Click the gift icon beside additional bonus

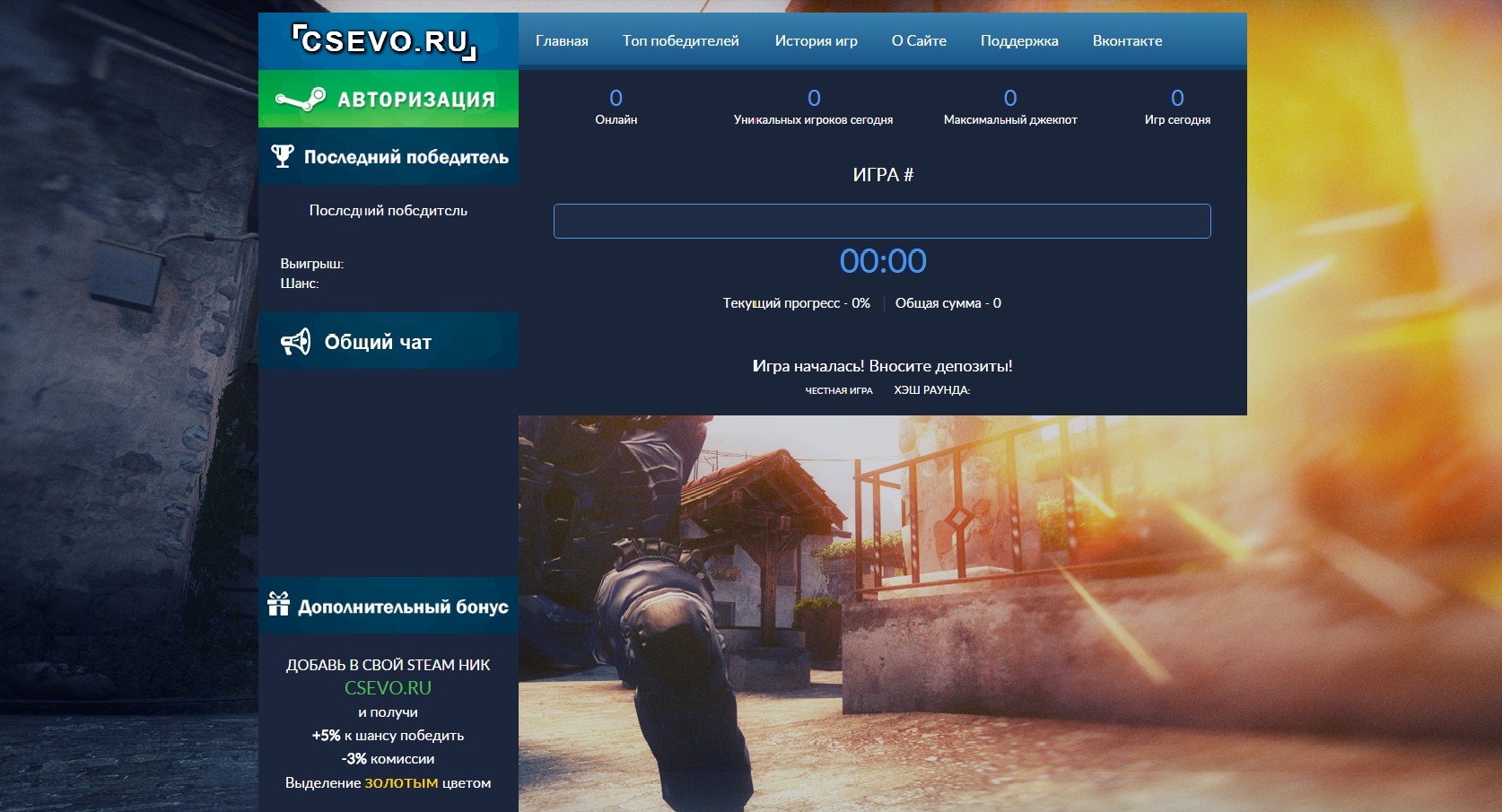[x=279, y=605]
